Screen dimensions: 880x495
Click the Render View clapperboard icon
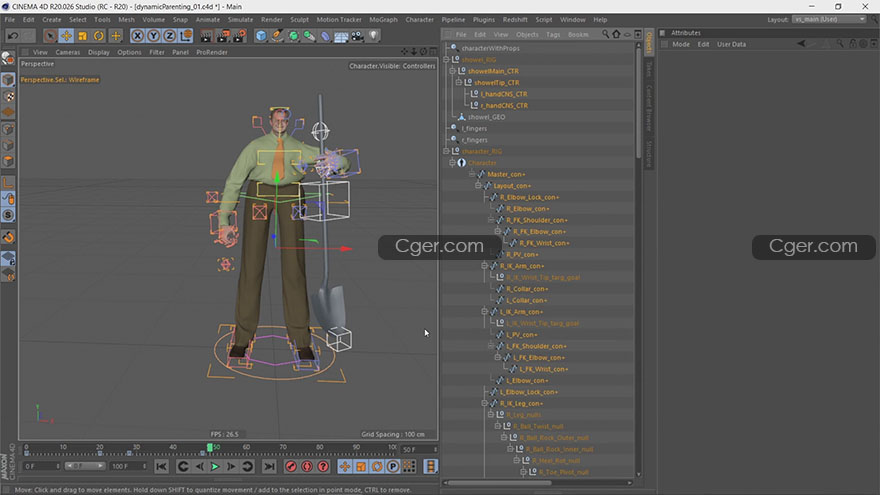click(x=207, y=36)
